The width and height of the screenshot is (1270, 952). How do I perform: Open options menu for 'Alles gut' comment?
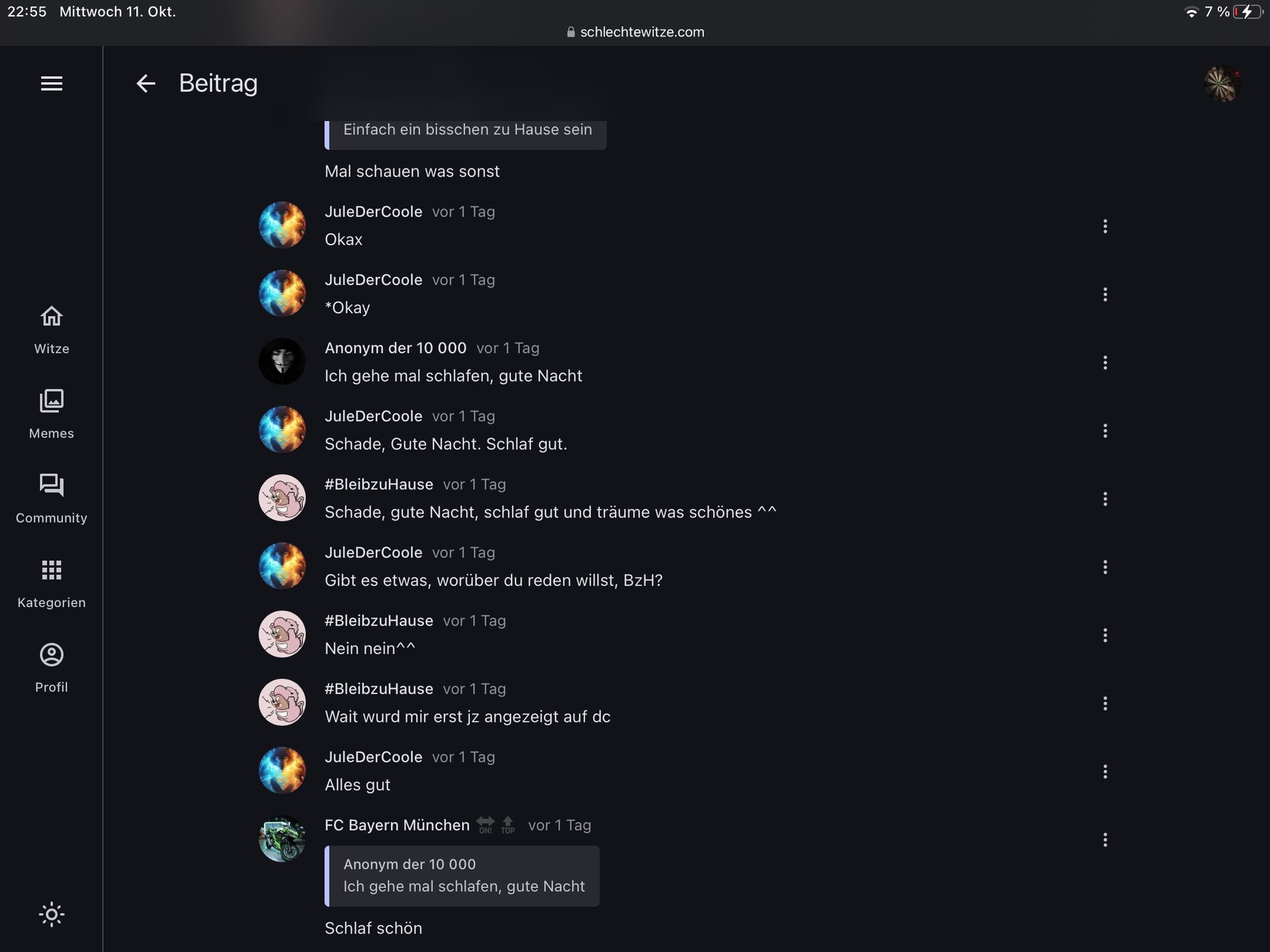pos(1105,772)
